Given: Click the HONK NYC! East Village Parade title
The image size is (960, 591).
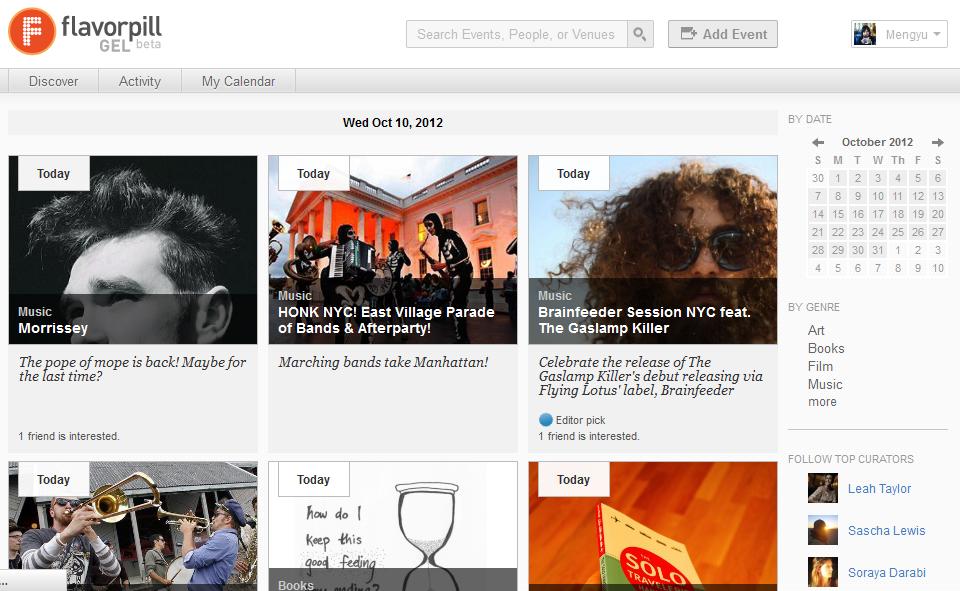Looking at the screenshot, I should tap(386, 320).
